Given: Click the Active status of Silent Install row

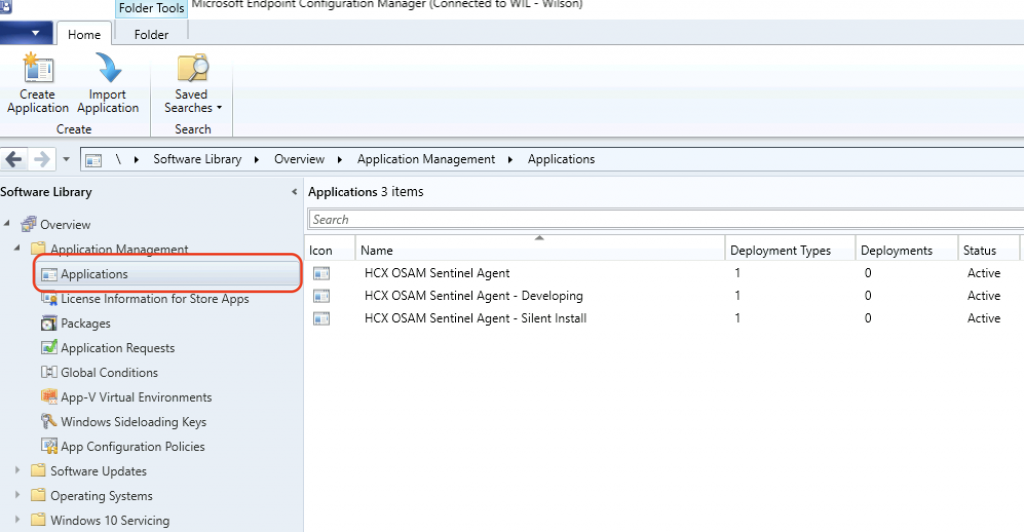Looking at the screenshot, I should point(984,319).
